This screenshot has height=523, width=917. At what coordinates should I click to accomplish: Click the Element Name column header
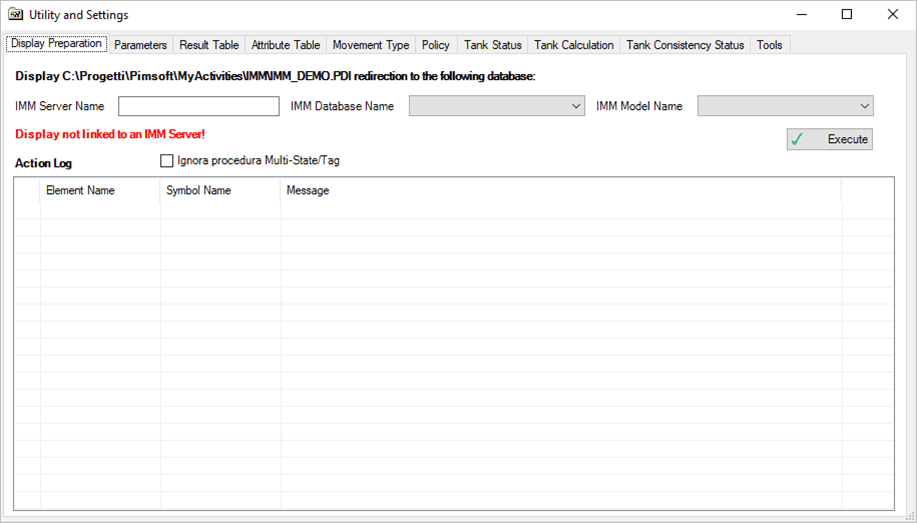coord(100,190)
